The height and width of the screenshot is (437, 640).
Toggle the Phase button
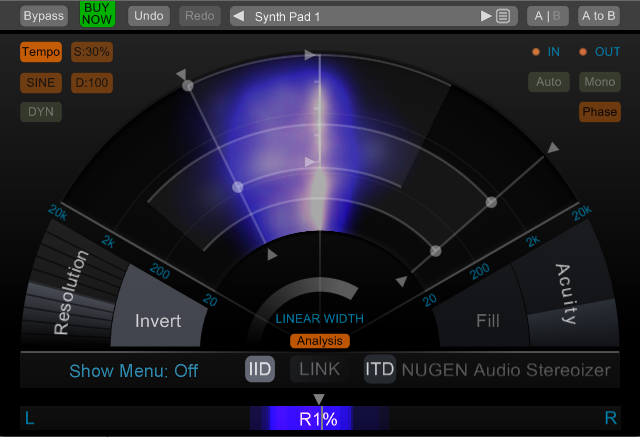598,112
